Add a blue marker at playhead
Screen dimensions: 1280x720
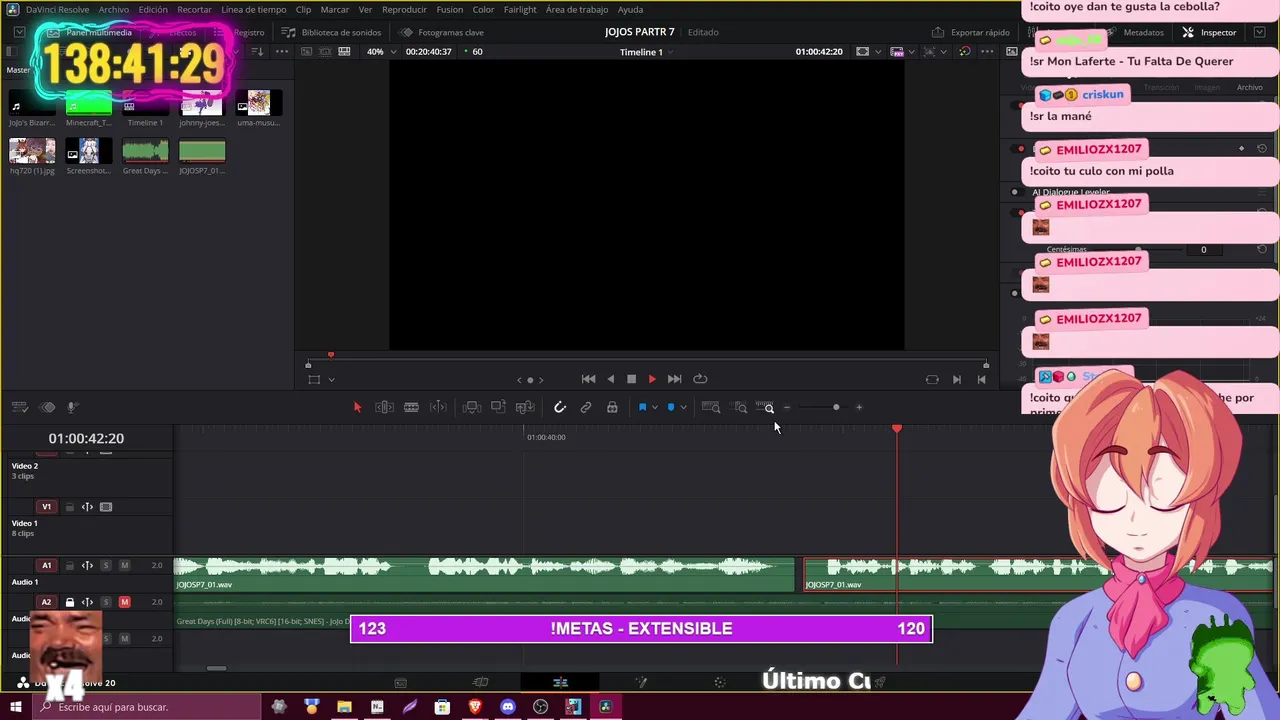point(671,407)
